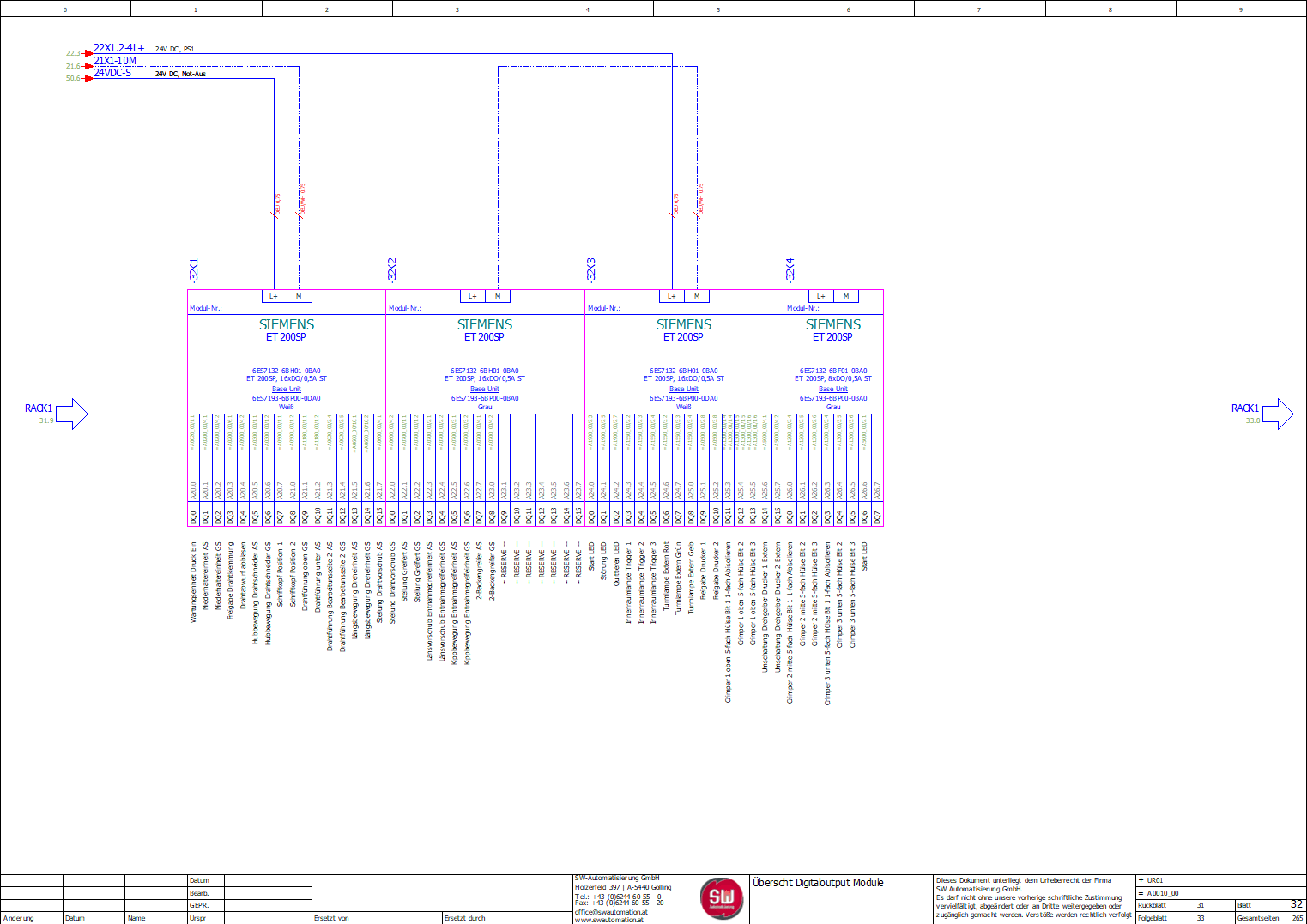Image resolution: width=1307 pixels, height=924 pixels.
Task: Select the M terminal of module -32K1
Action: [299, 296]
